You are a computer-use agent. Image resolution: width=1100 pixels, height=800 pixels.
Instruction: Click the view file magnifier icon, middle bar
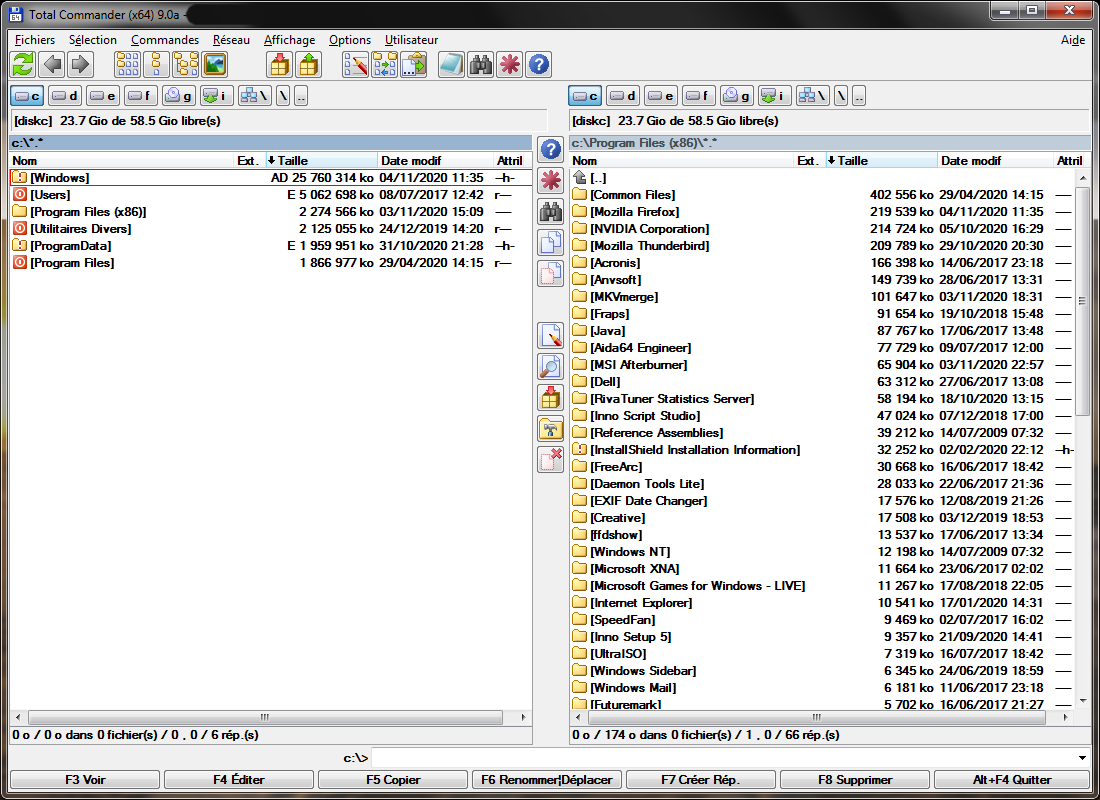(551, 366)
